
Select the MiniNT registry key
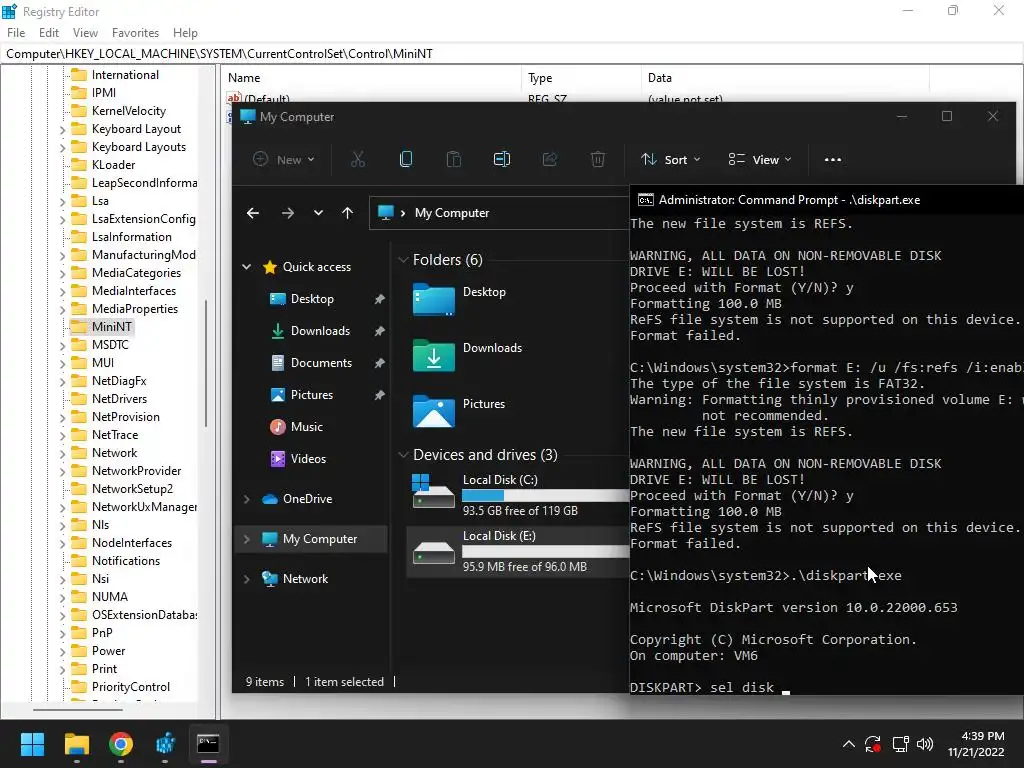(x=112, y=327)
